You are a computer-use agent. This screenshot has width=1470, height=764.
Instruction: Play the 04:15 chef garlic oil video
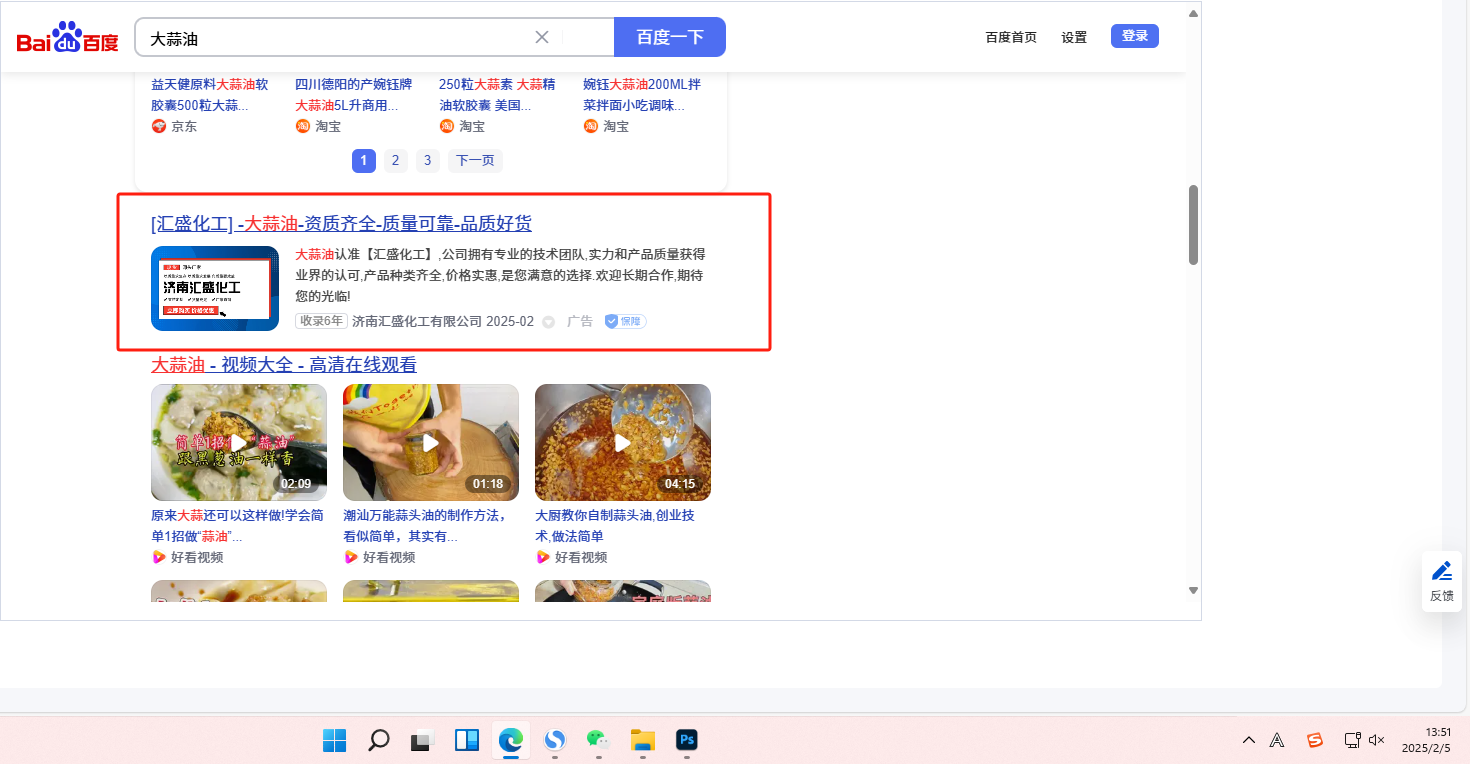(x=623, y=442)
